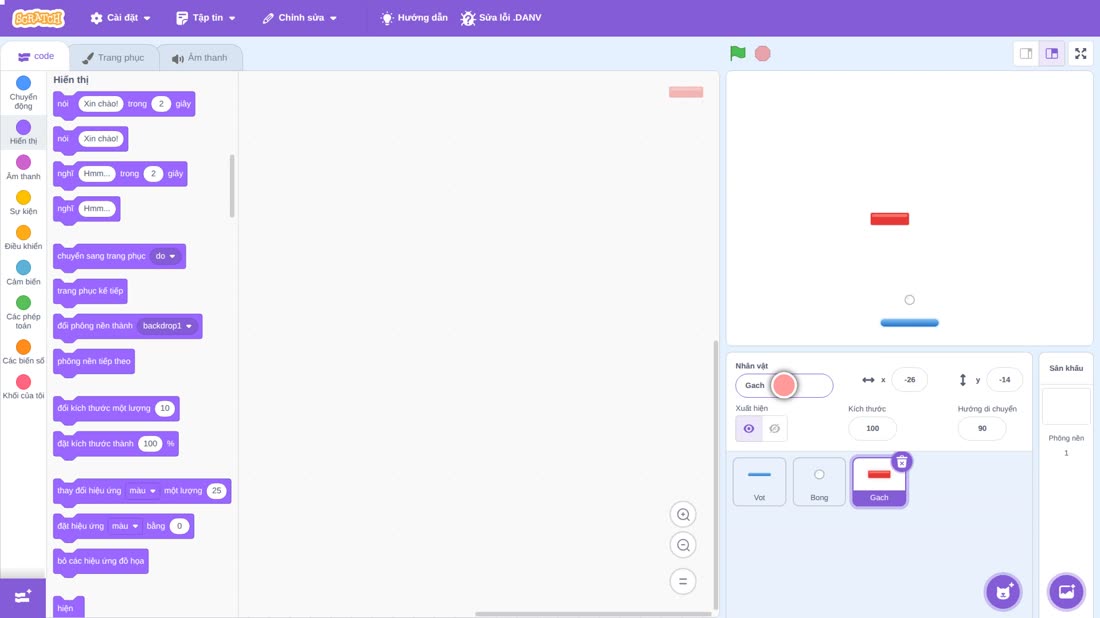Viewport: 1100px width, 618px height.
Task: Choose a new sprite with the cat button
Action: pyautogui.click(x=1003, y=591)
